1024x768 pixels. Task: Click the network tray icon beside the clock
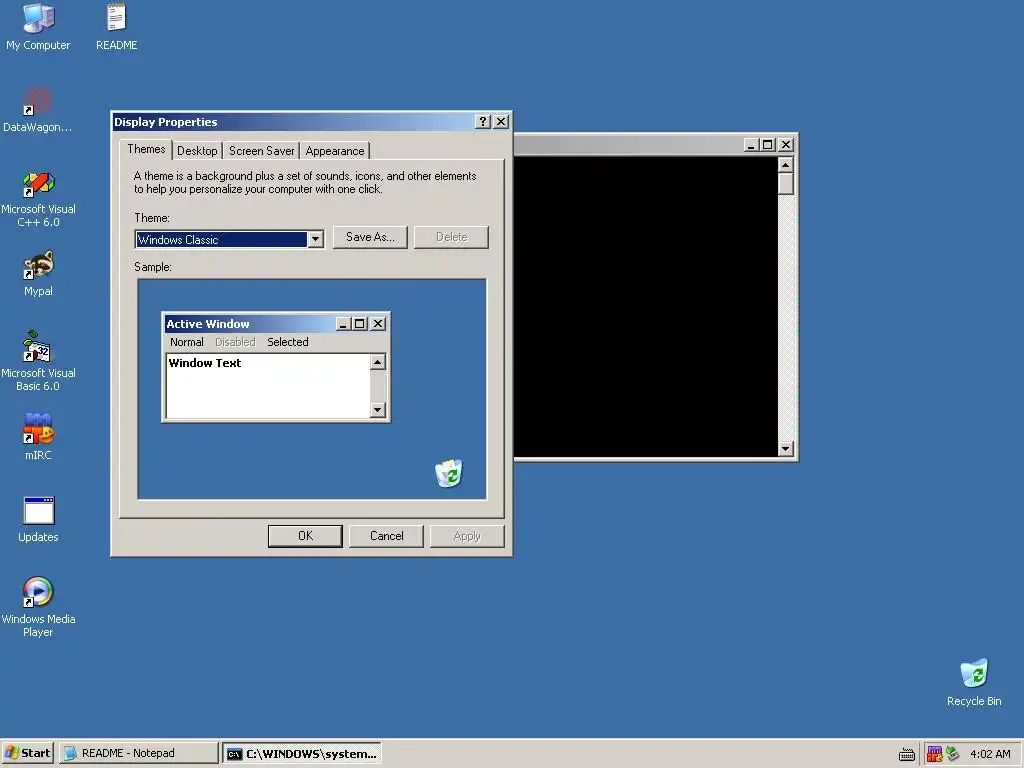[953, 754]
